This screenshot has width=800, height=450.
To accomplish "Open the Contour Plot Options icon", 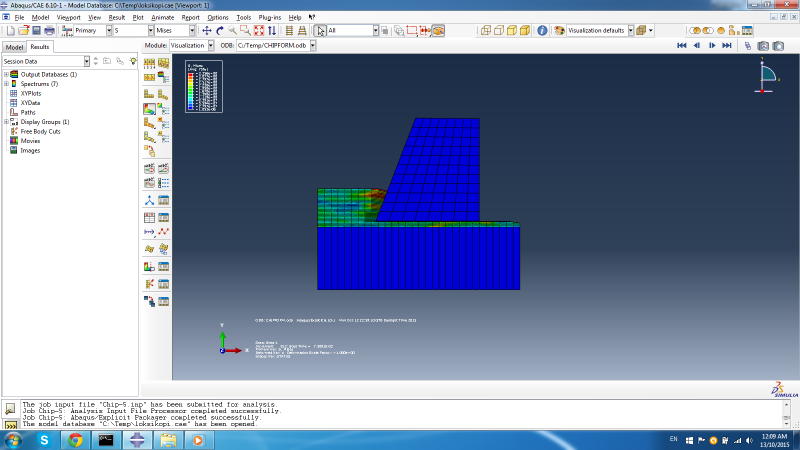I will click(x=163, y=109).
